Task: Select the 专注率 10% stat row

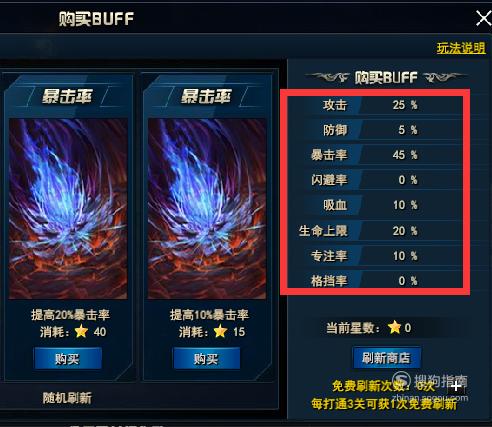Action: pyautogui.click(x=375, y=256)
